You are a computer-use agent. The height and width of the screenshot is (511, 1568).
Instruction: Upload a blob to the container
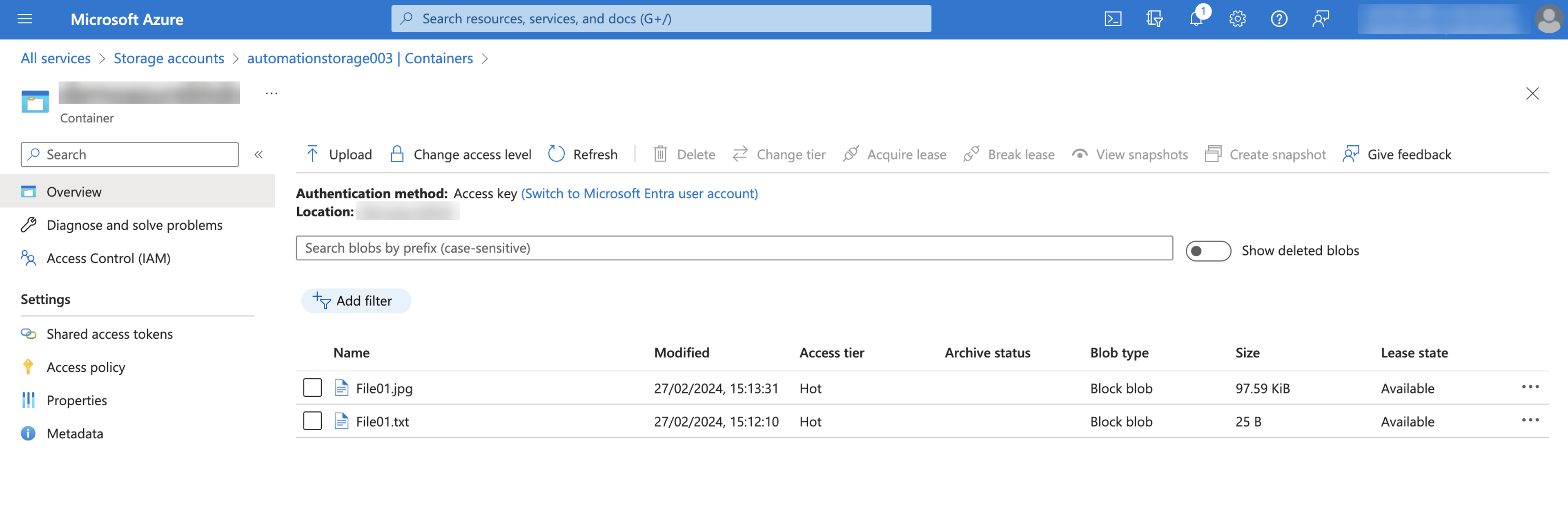[339, 155]
